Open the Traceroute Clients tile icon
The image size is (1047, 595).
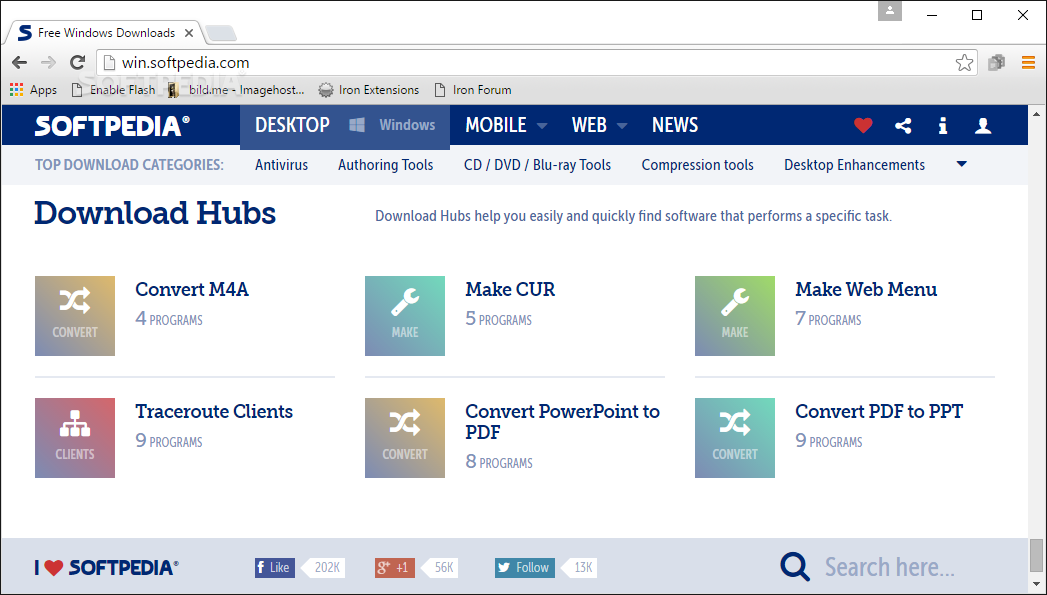pyautogui.click(x=75, y=438)
